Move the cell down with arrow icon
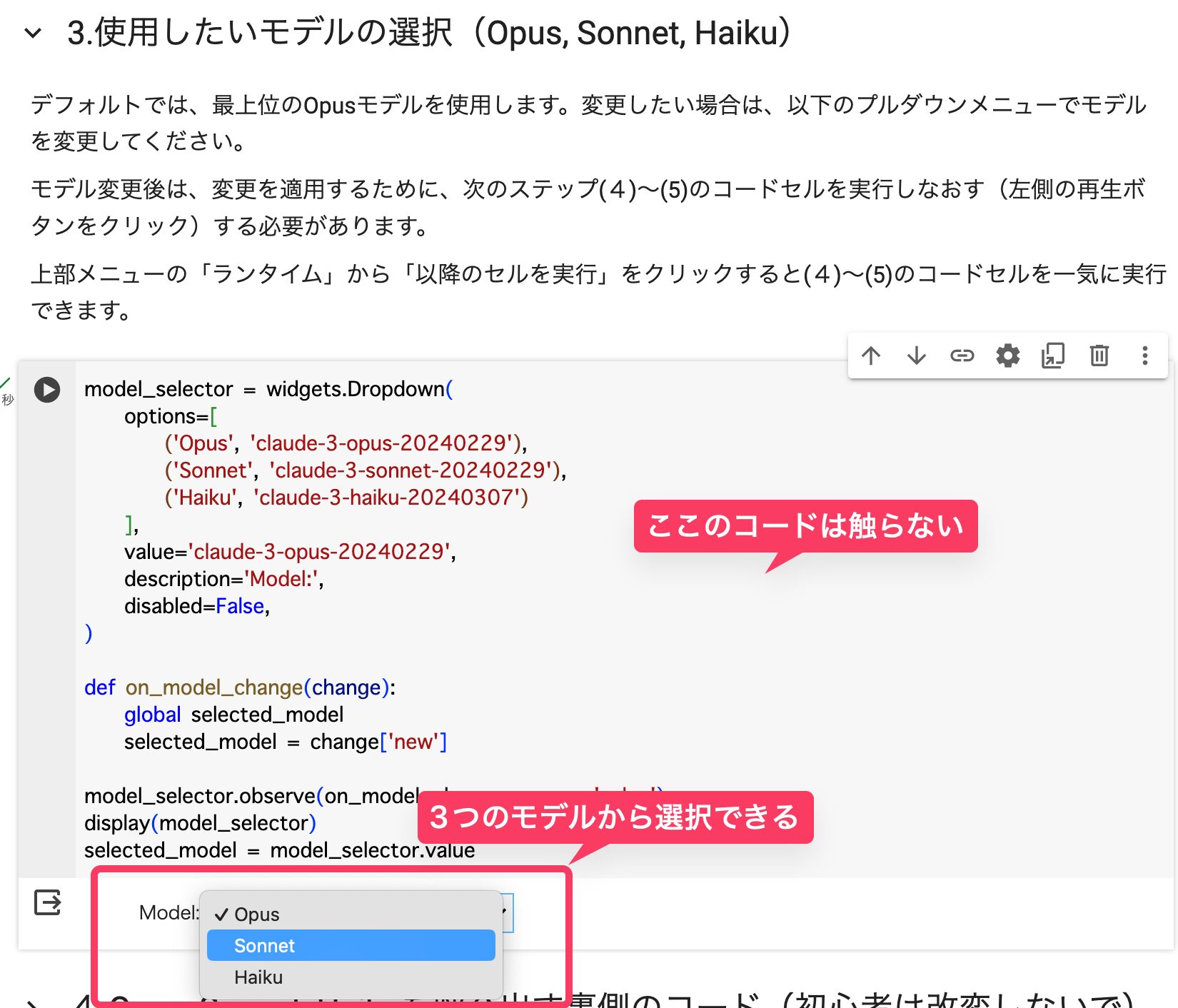 (916, 356)
